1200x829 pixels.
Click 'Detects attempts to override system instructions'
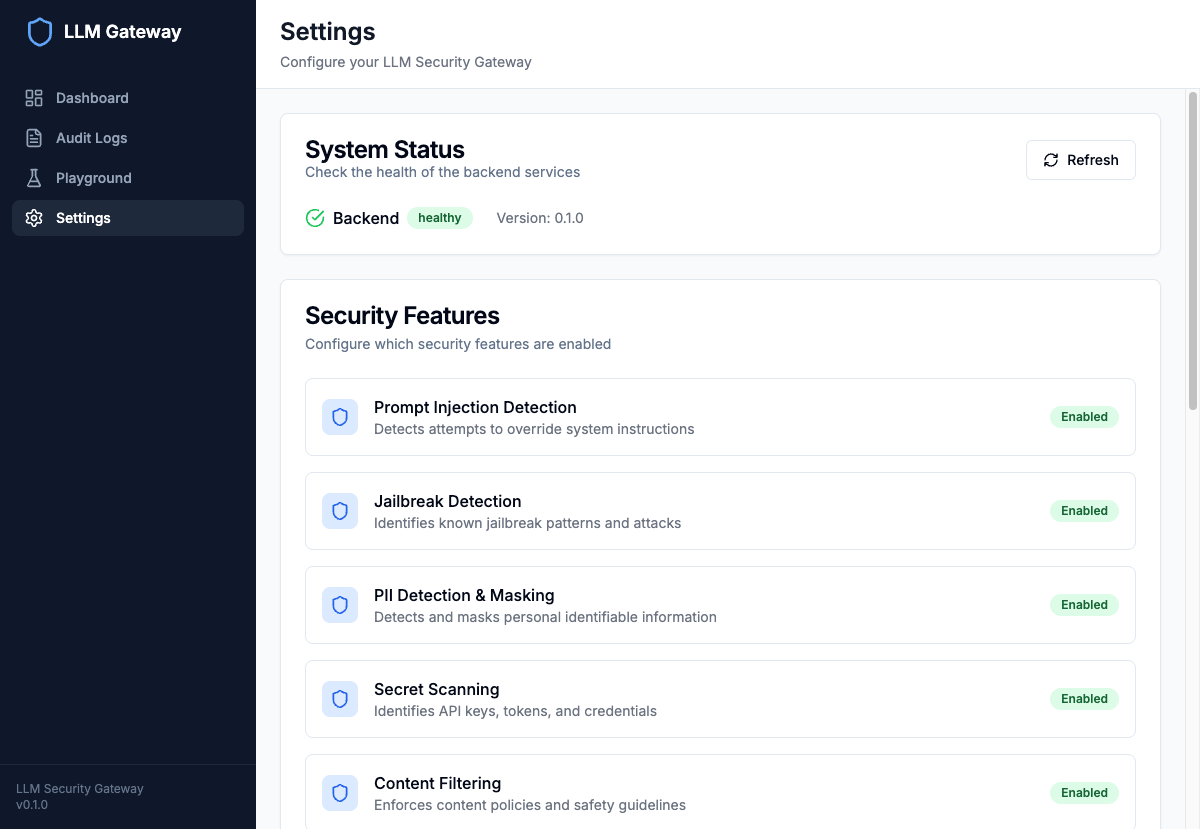point(534,429)
